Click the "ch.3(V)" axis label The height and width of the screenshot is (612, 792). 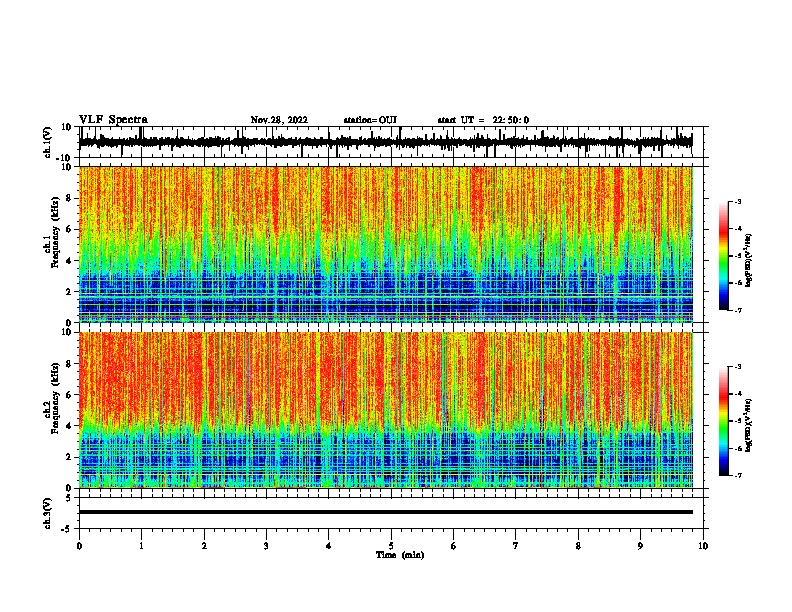pyautogui.click(x=48, y=513)
